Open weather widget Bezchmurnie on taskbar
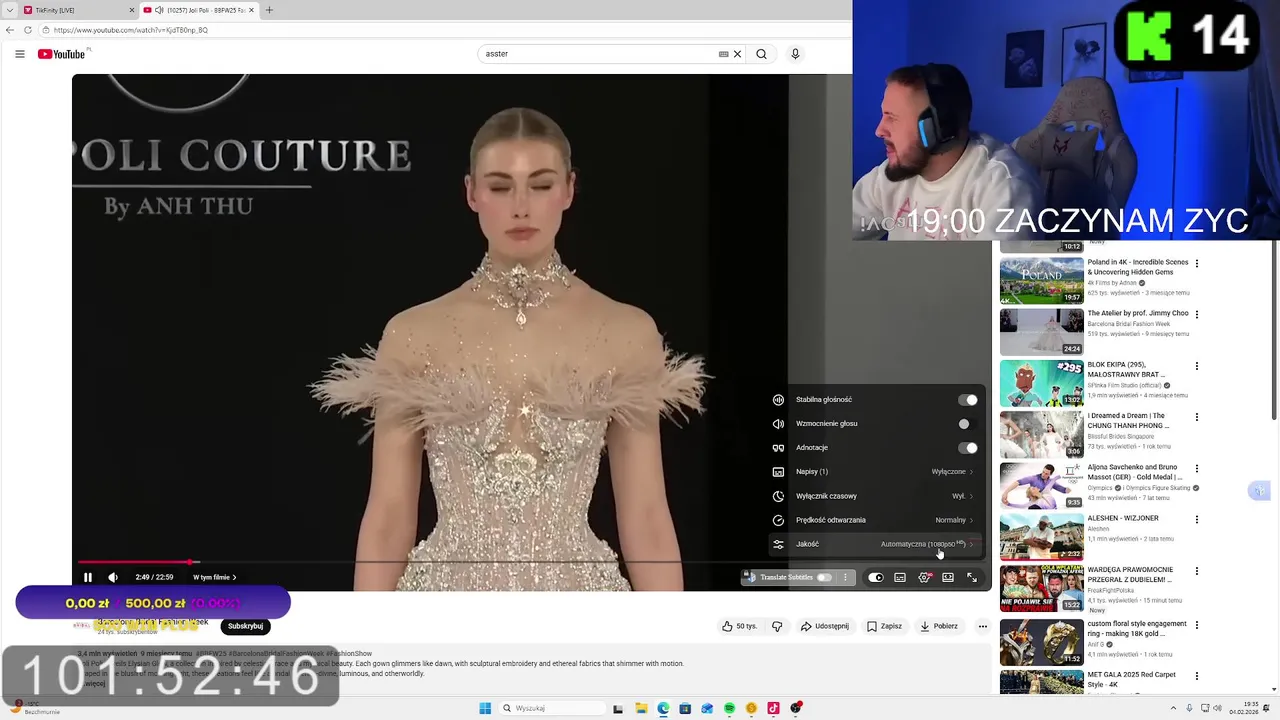This screenshot has height=720, width=1280. pyautogui.click(x=37, y=708)
